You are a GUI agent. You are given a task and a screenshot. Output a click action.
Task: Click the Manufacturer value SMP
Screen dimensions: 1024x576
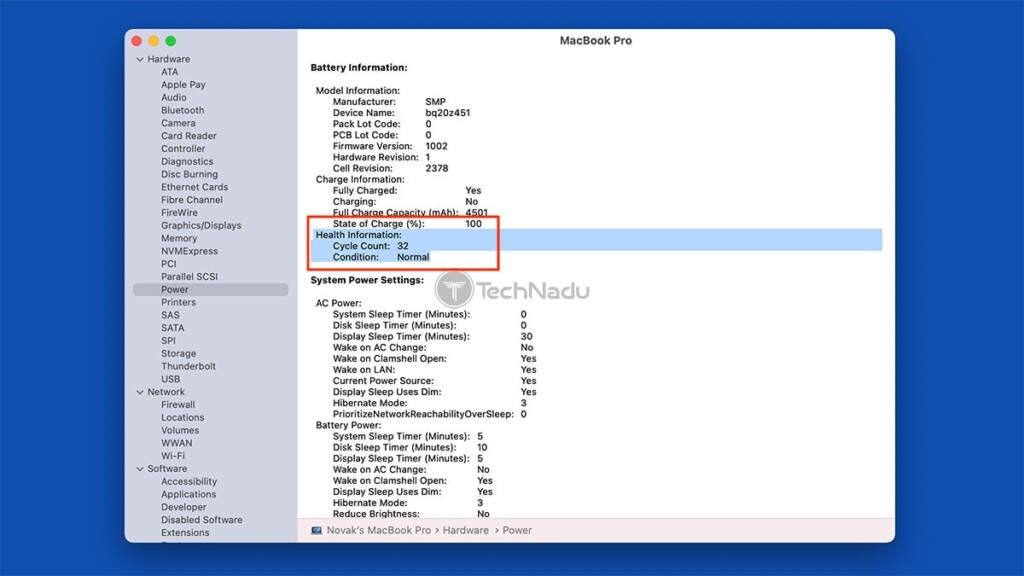(x=436, y=102)
